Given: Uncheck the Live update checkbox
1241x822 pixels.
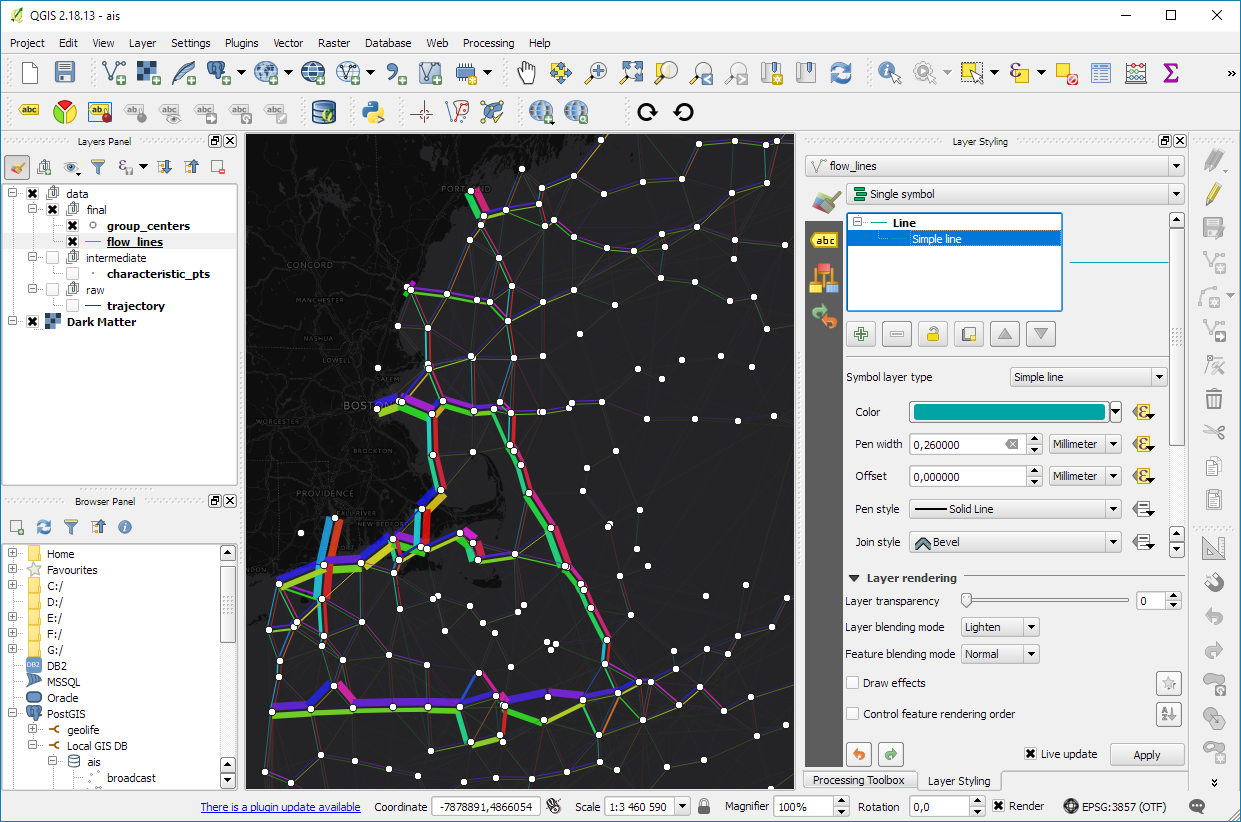Looking at the screenshot, I should (x=1030, y=754).
